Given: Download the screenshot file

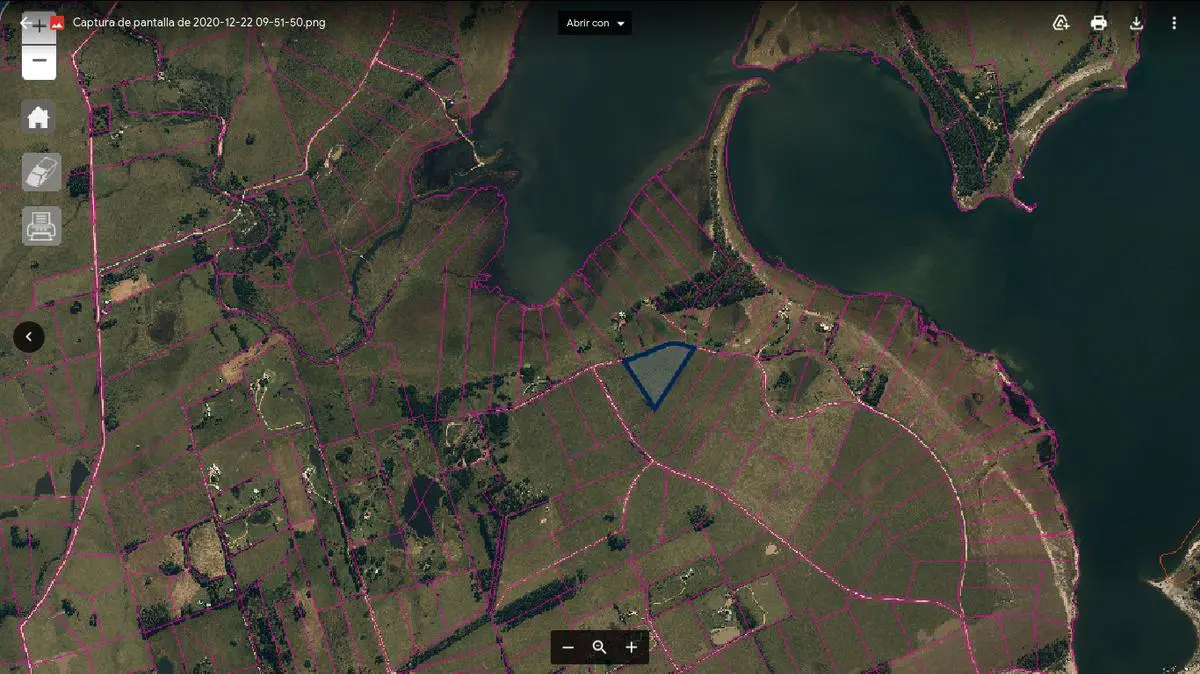Looking at the screenshot, I should pos(1136,23).
